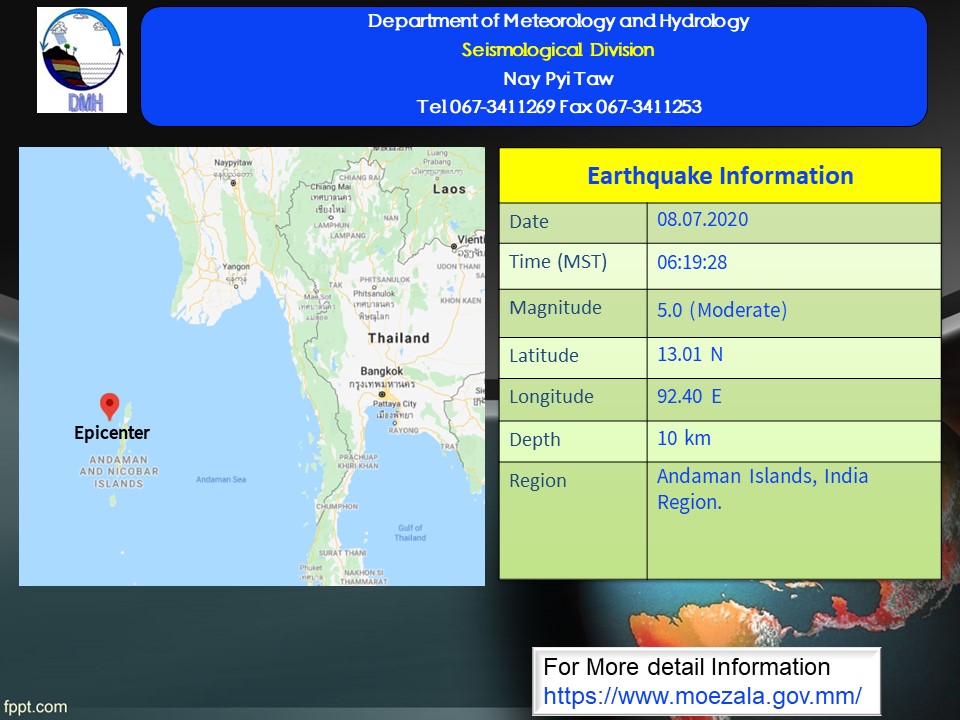The image size is (960, 720).
Task: Click the fppt.com watermark text
Action: (x=35, y=707)
